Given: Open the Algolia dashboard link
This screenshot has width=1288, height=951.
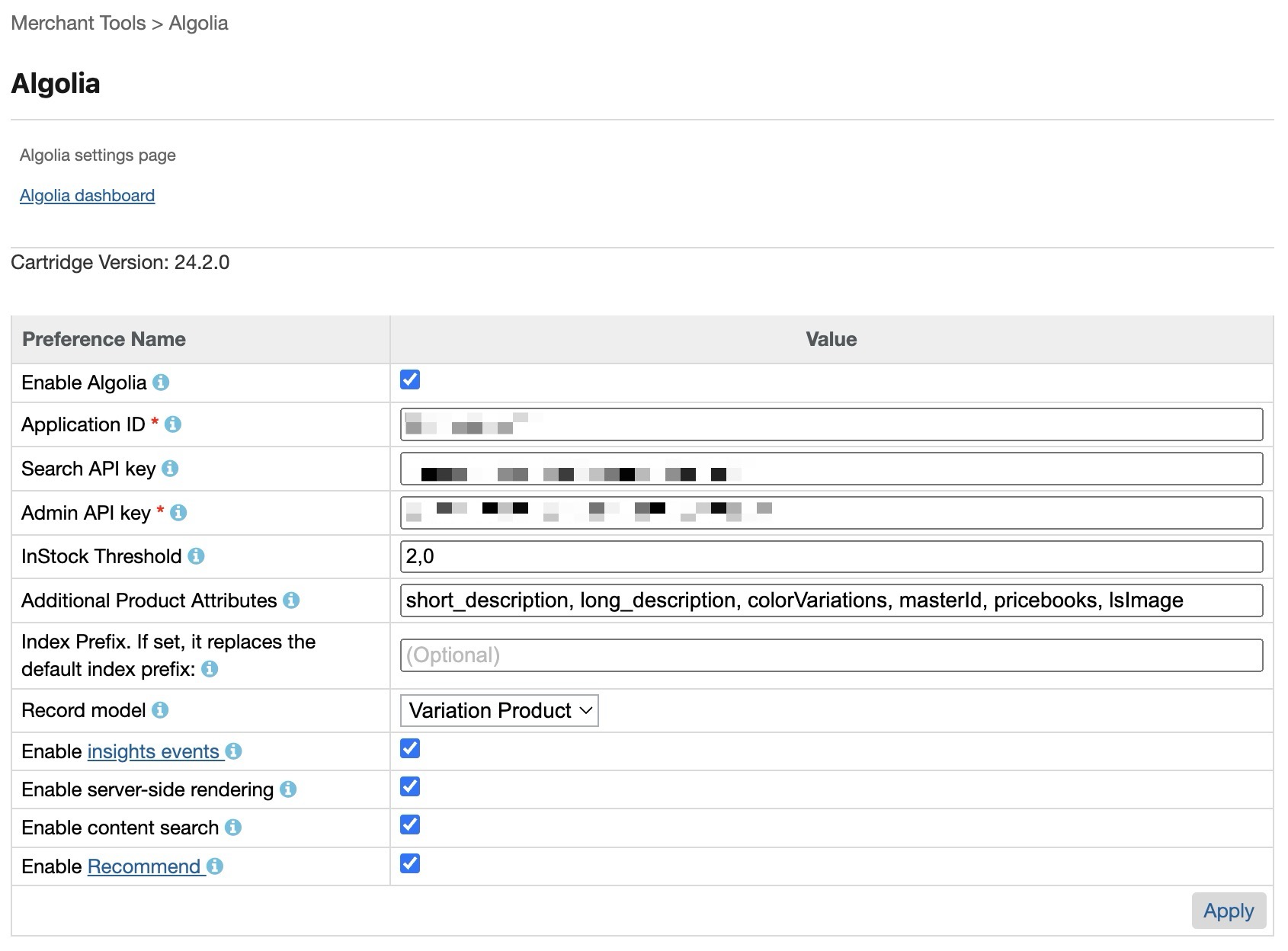Looking at the screenshot, I should coord(87,196).
